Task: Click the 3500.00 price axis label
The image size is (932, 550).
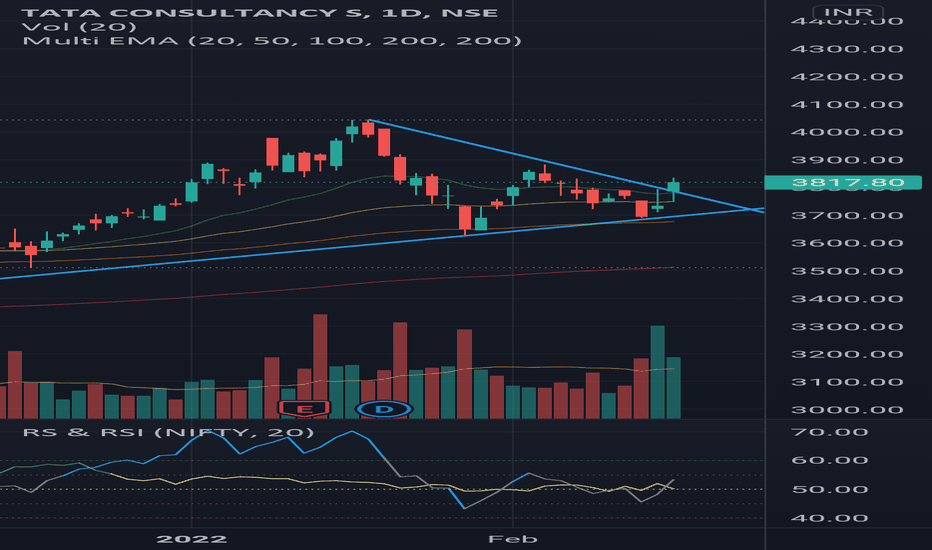Action: pos(847,271)
